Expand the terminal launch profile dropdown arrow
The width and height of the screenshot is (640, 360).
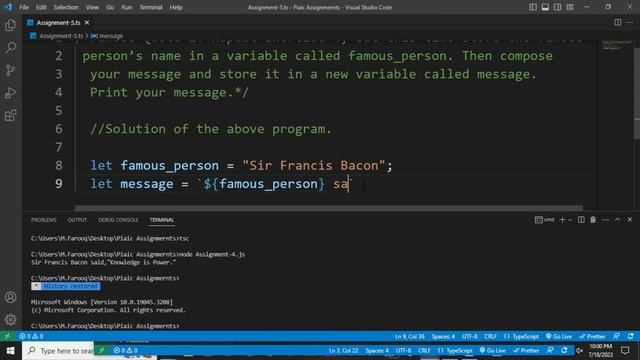pos(570,220)
